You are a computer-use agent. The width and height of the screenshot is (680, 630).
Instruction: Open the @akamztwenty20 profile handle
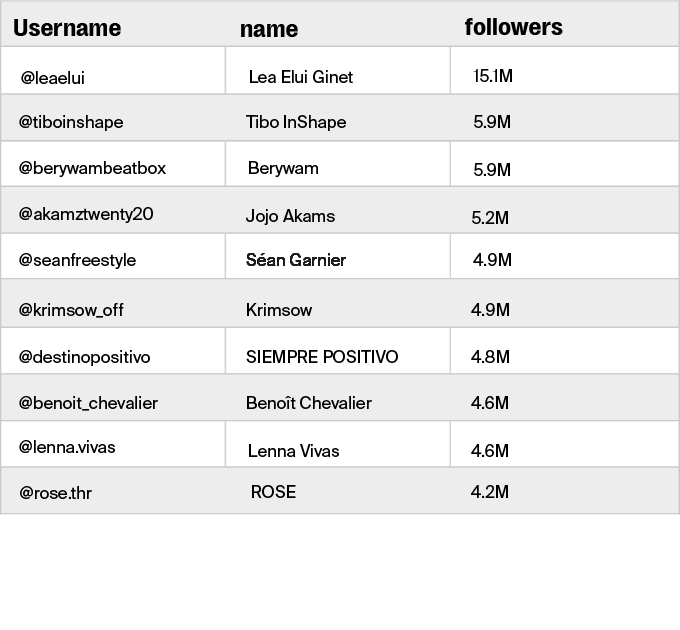(86, 214)
